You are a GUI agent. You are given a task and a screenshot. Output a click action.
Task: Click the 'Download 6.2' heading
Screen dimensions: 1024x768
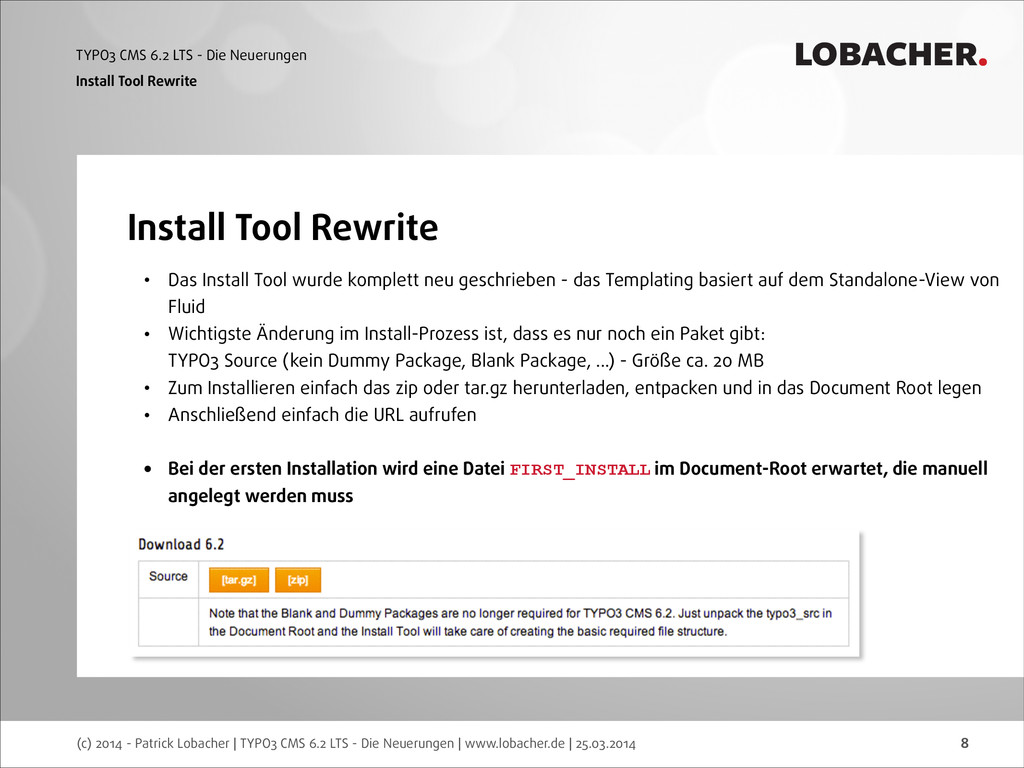tap(181, 544)
